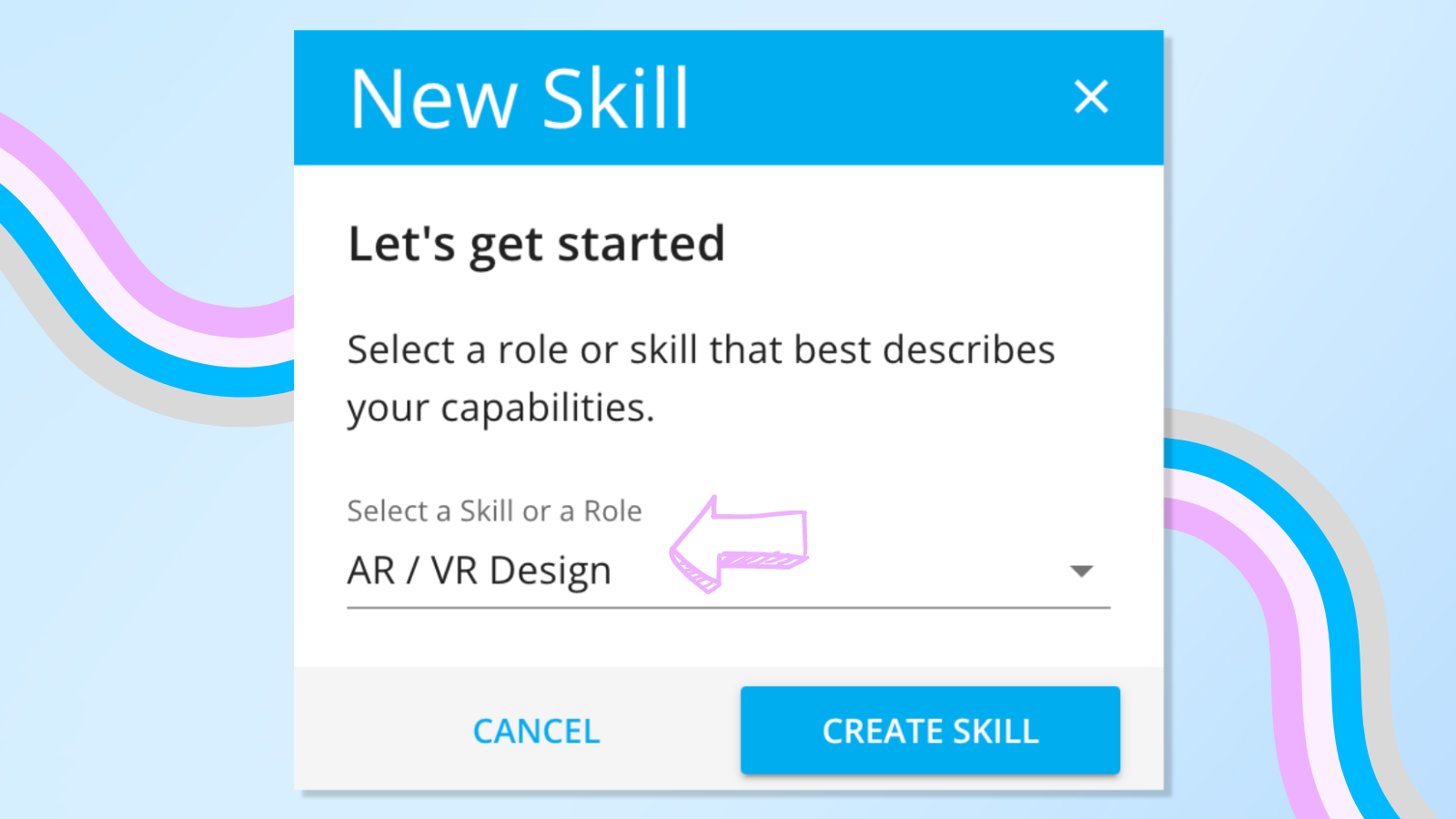
Task: Open the AR / VR Design combo box
Action: (728, 571)
